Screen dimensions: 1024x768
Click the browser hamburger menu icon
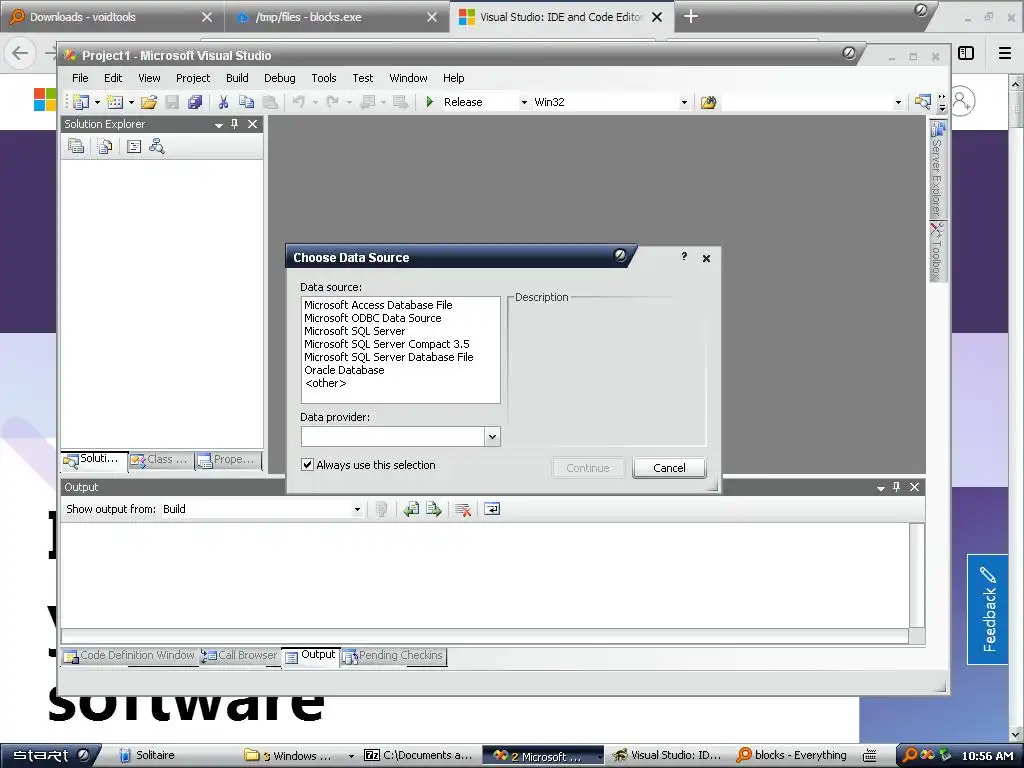pos(1005,53)
